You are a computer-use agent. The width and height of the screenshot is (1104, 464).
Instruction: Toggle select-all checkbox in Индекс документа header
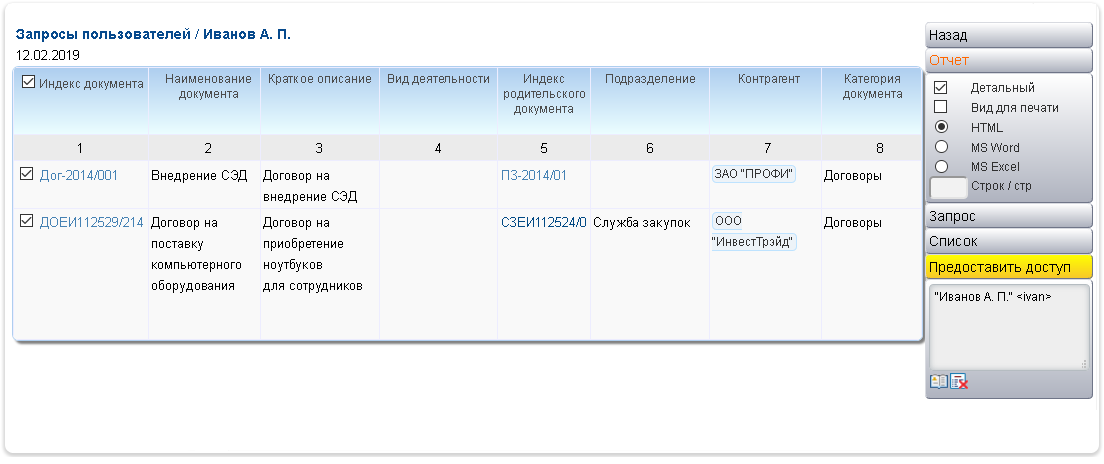[x=28, y=82]
